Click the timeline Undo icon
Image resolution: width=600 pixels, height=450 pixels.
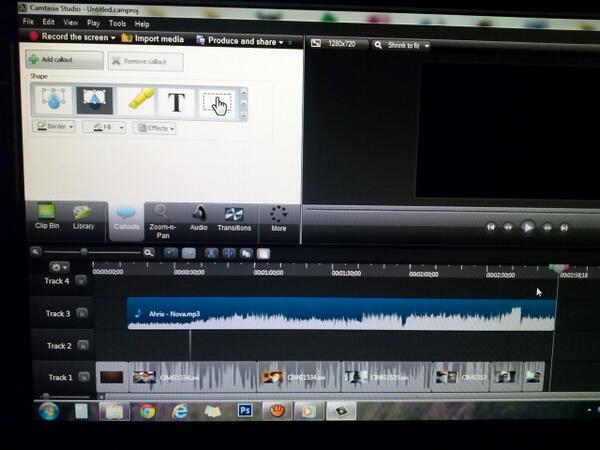(171, 253)
